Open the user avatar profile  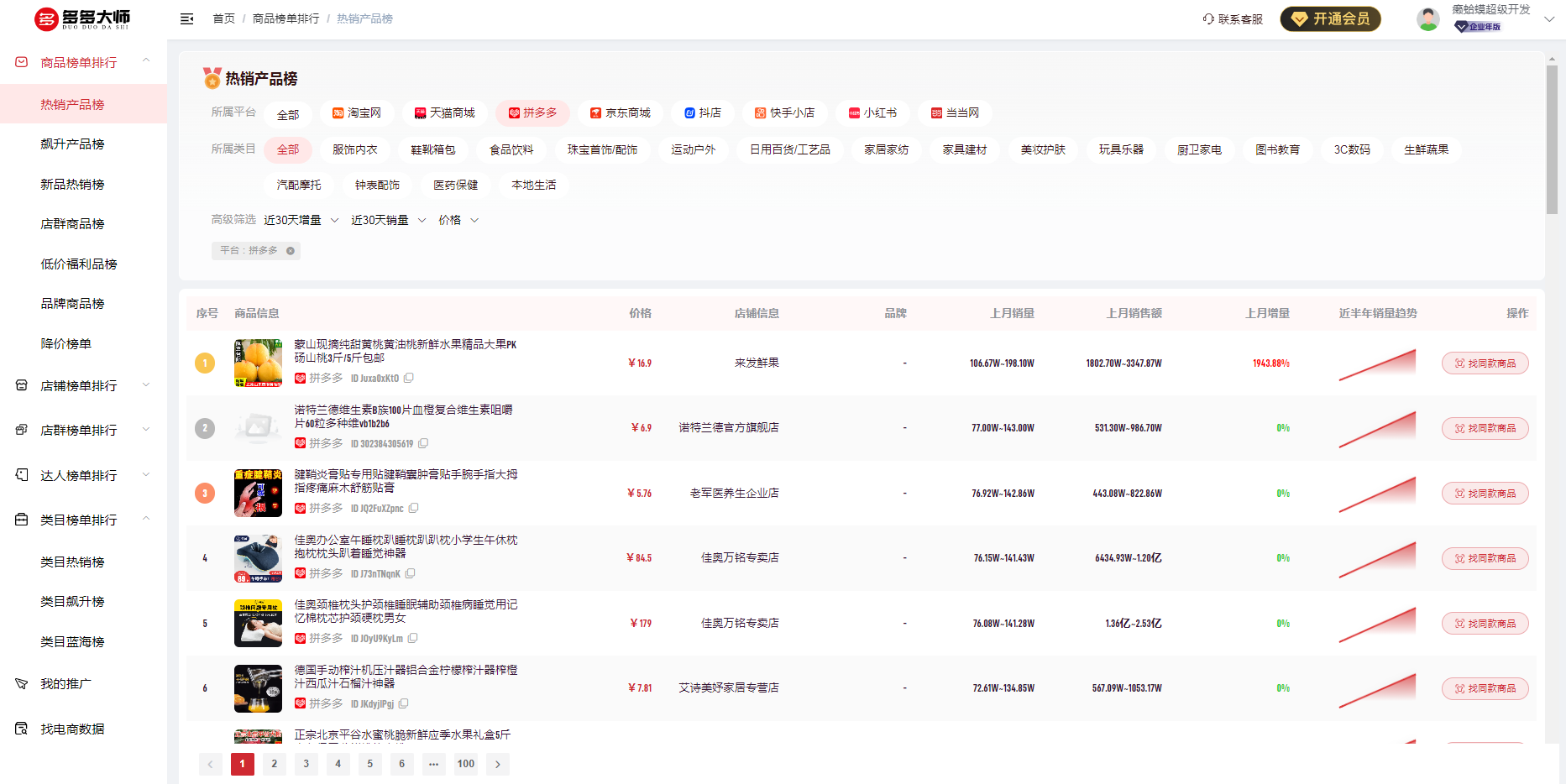1427,18
